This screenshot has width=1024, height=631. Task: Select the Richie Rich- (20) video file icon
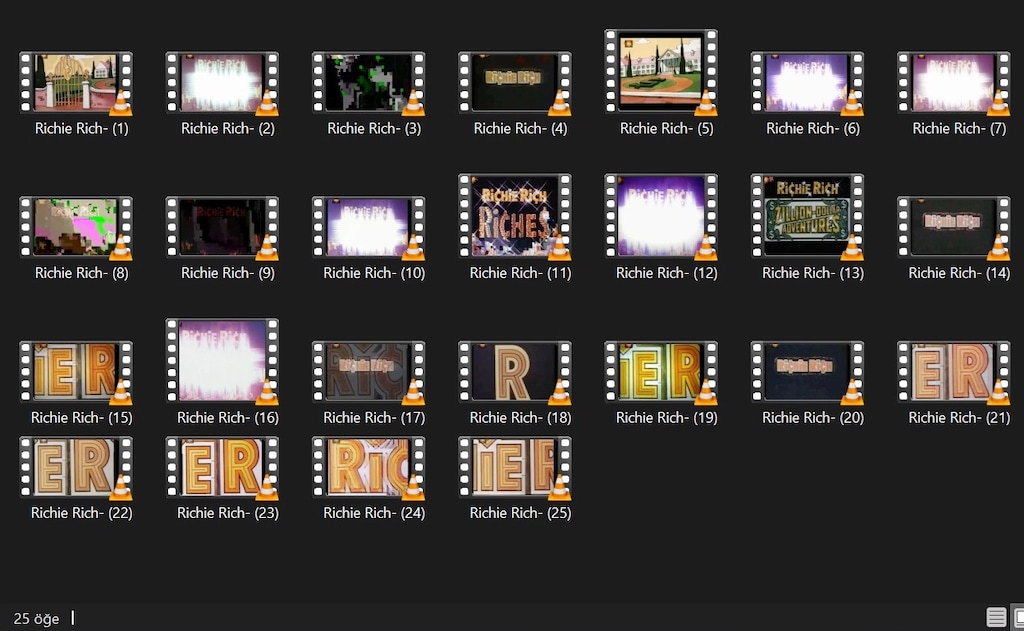807,370
